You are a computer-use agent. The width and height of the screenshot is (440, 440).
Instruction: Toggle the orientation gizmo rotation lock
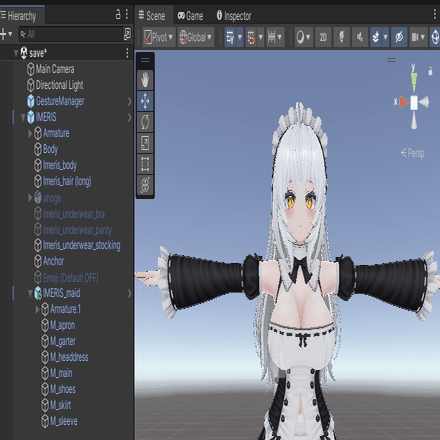point(430,71)
